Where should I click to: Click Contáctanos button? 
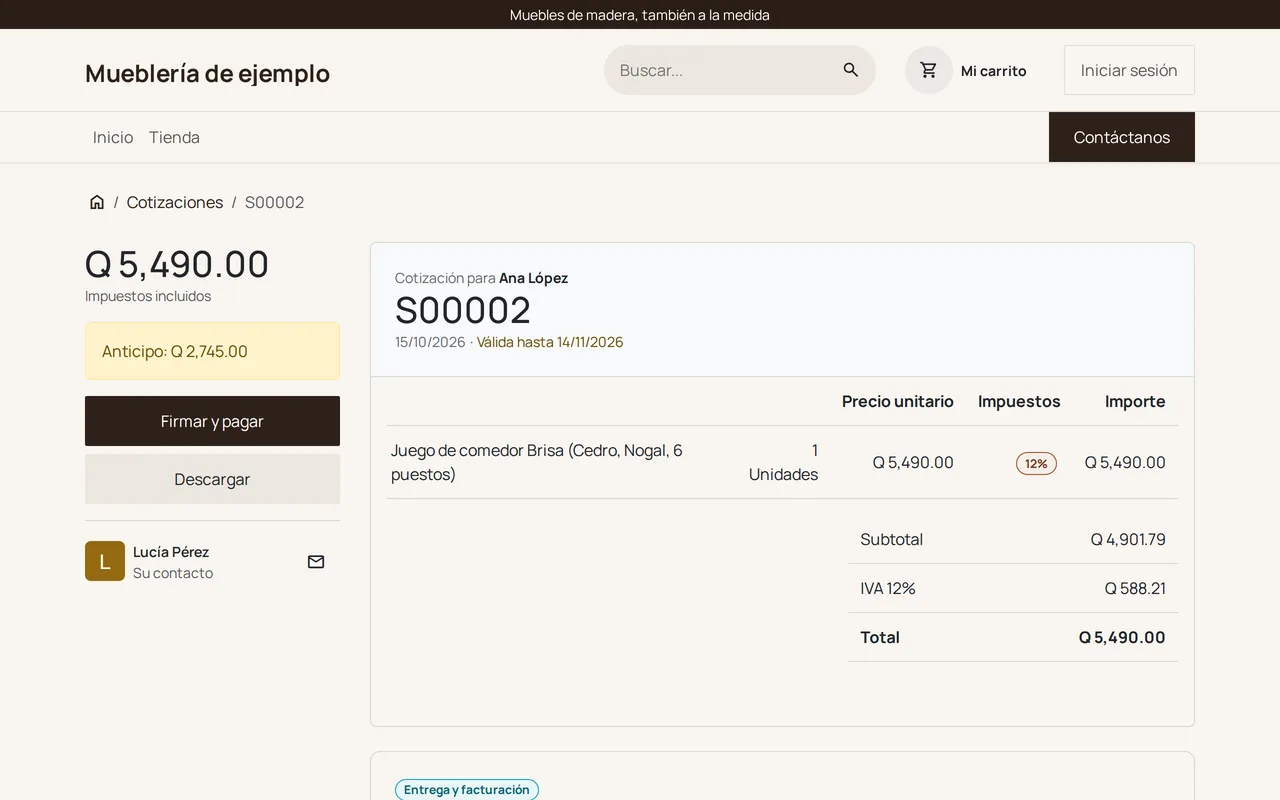tap(1122, 137)
